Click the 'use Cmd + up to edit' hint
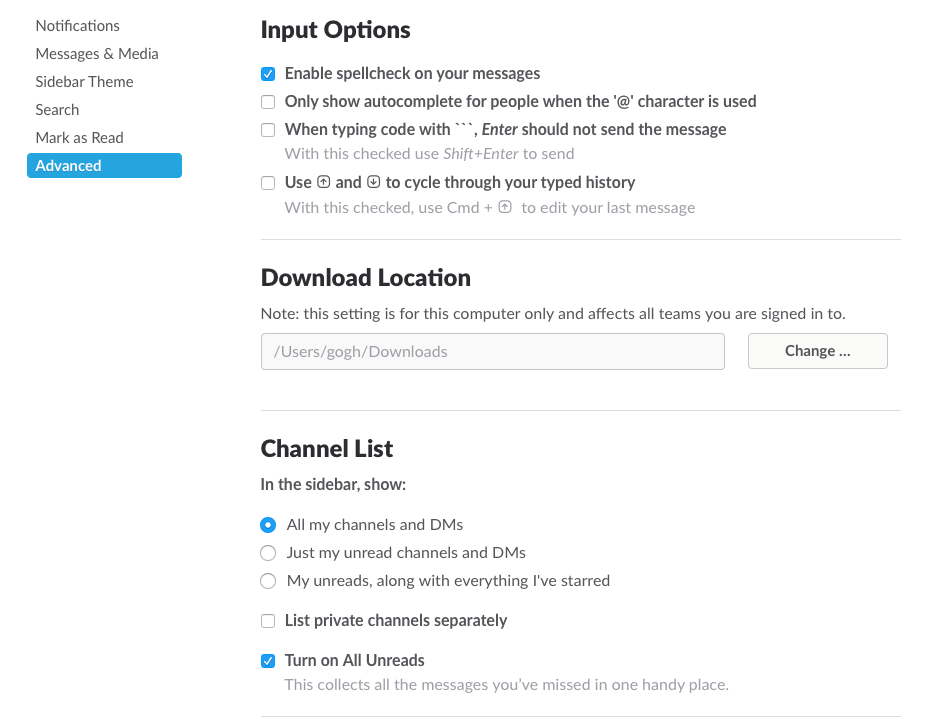Viewport: 929px width, 726px height. [490, 207]
